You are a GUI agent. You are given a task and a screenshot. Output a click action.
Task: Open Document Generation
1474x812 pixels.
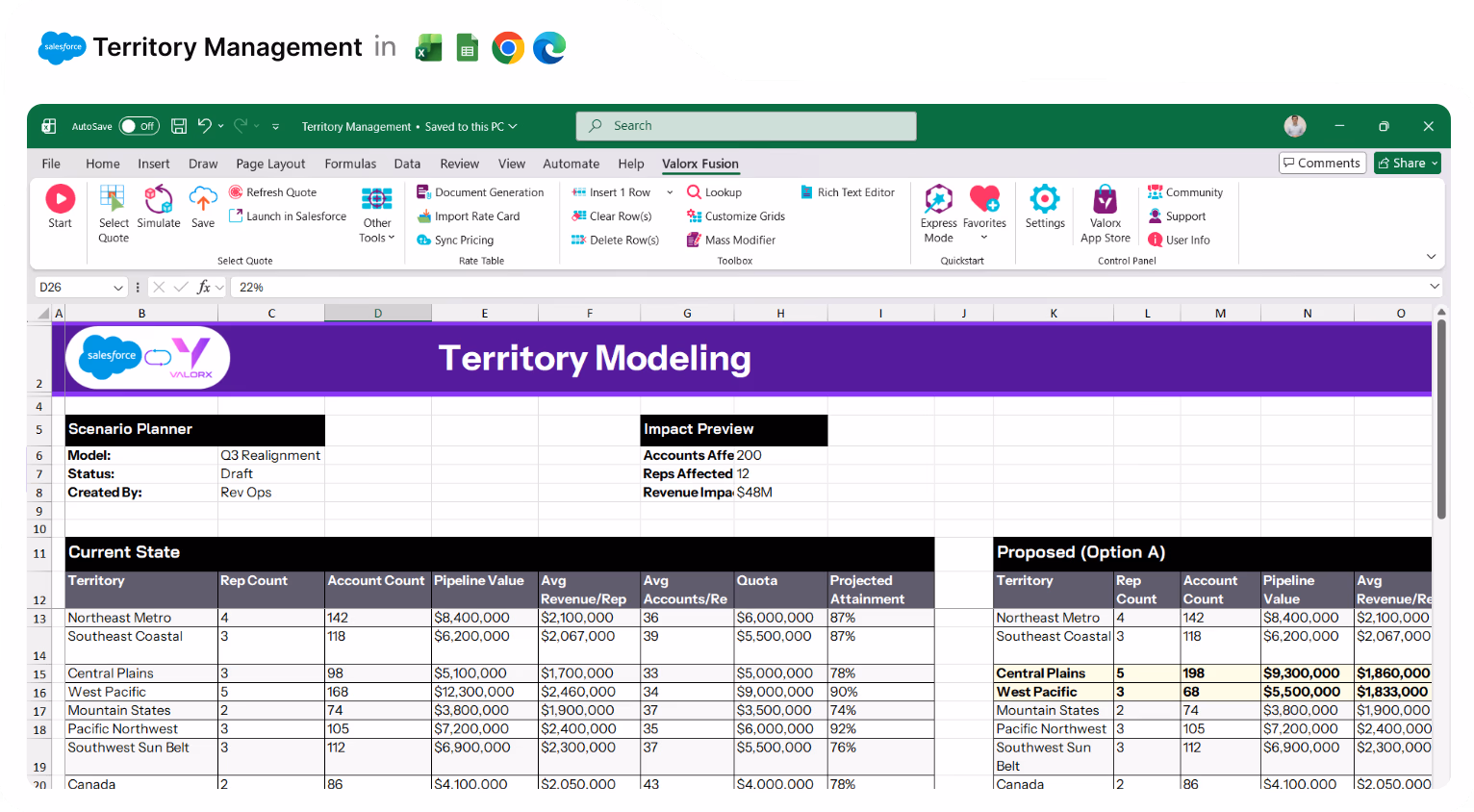pyautogui.click(x=481, y=191)
